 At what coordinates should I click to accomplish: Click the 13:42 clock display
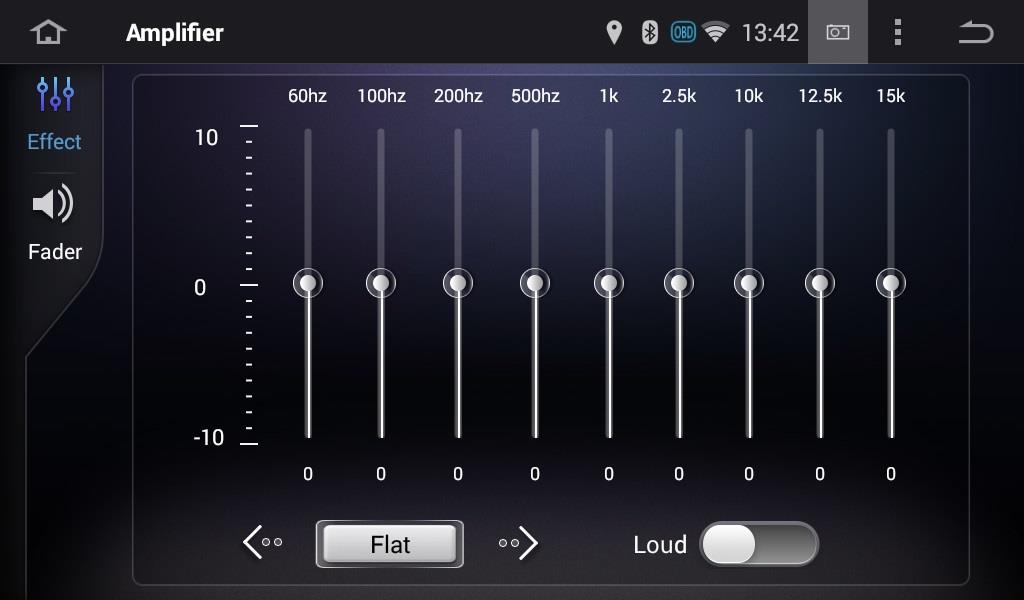(x=770, y=33)
